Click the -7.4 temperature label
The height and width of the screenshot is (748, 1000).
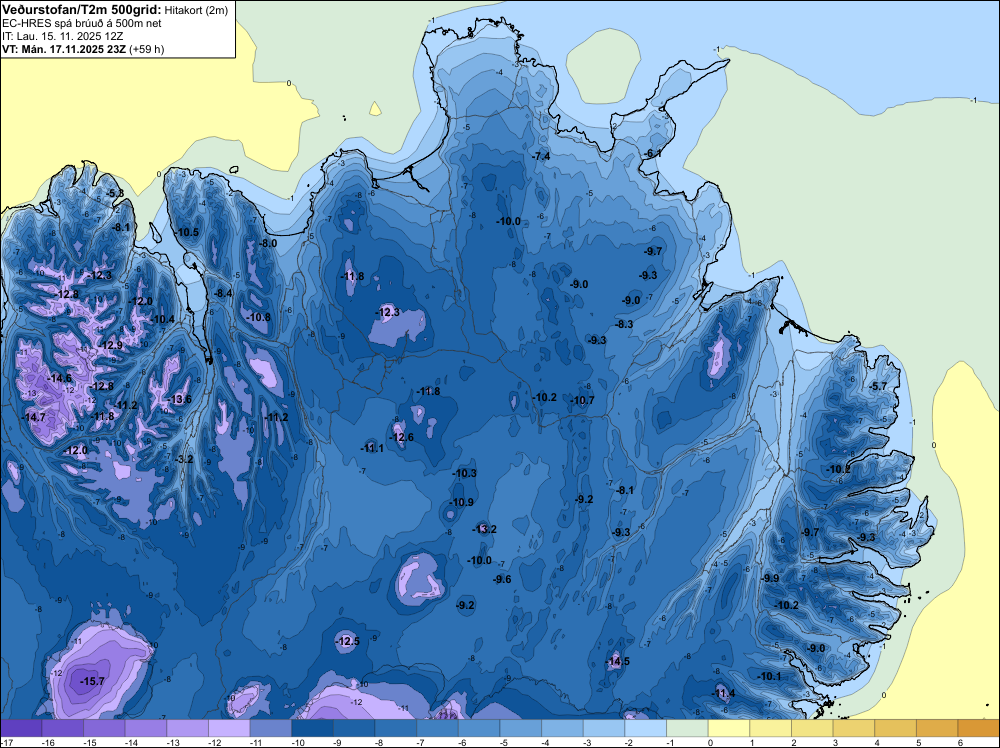tap(541, 157)
